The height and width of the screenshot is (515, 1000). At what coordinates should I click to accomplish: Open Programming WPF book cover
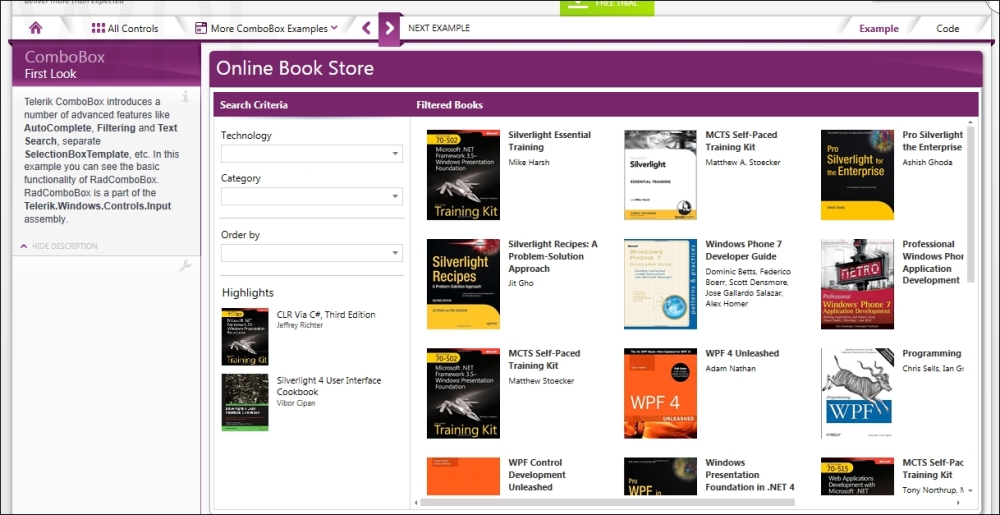coord(857,393)
